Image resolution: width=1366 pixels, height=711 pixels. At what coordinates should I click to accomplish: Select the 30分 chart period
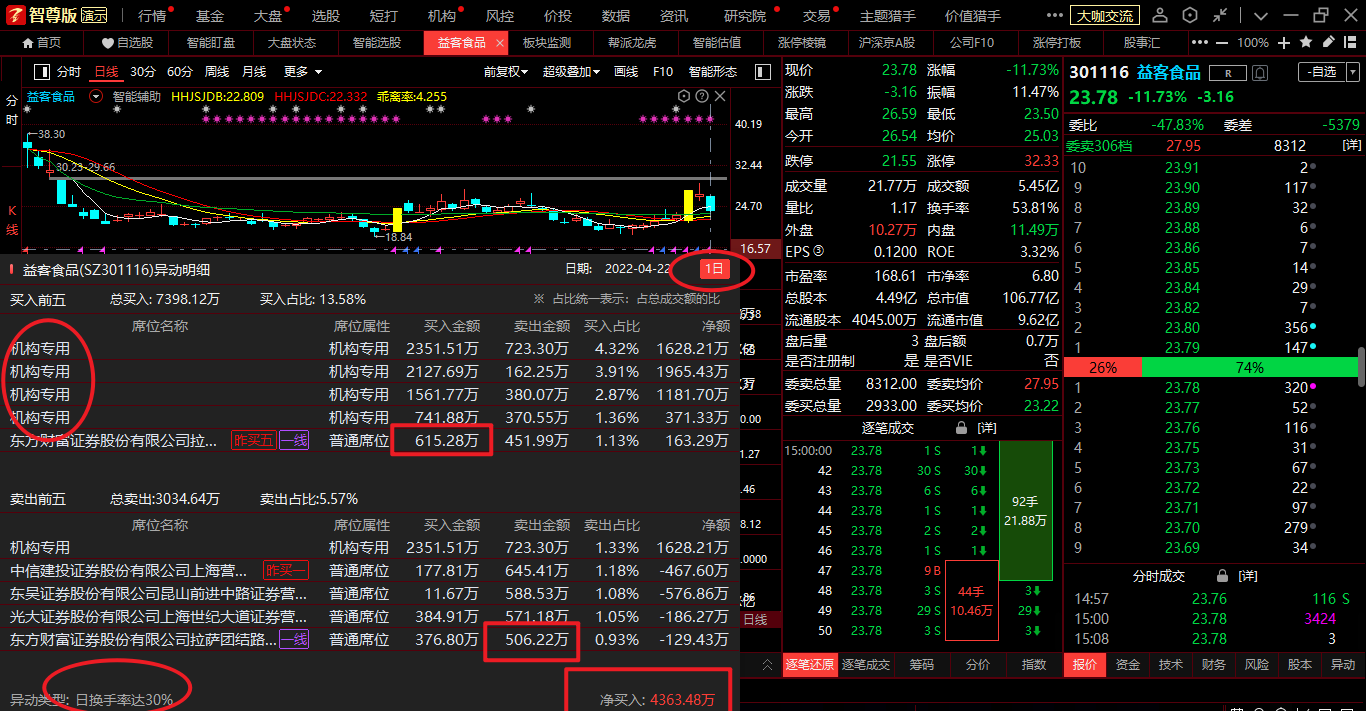143,72
